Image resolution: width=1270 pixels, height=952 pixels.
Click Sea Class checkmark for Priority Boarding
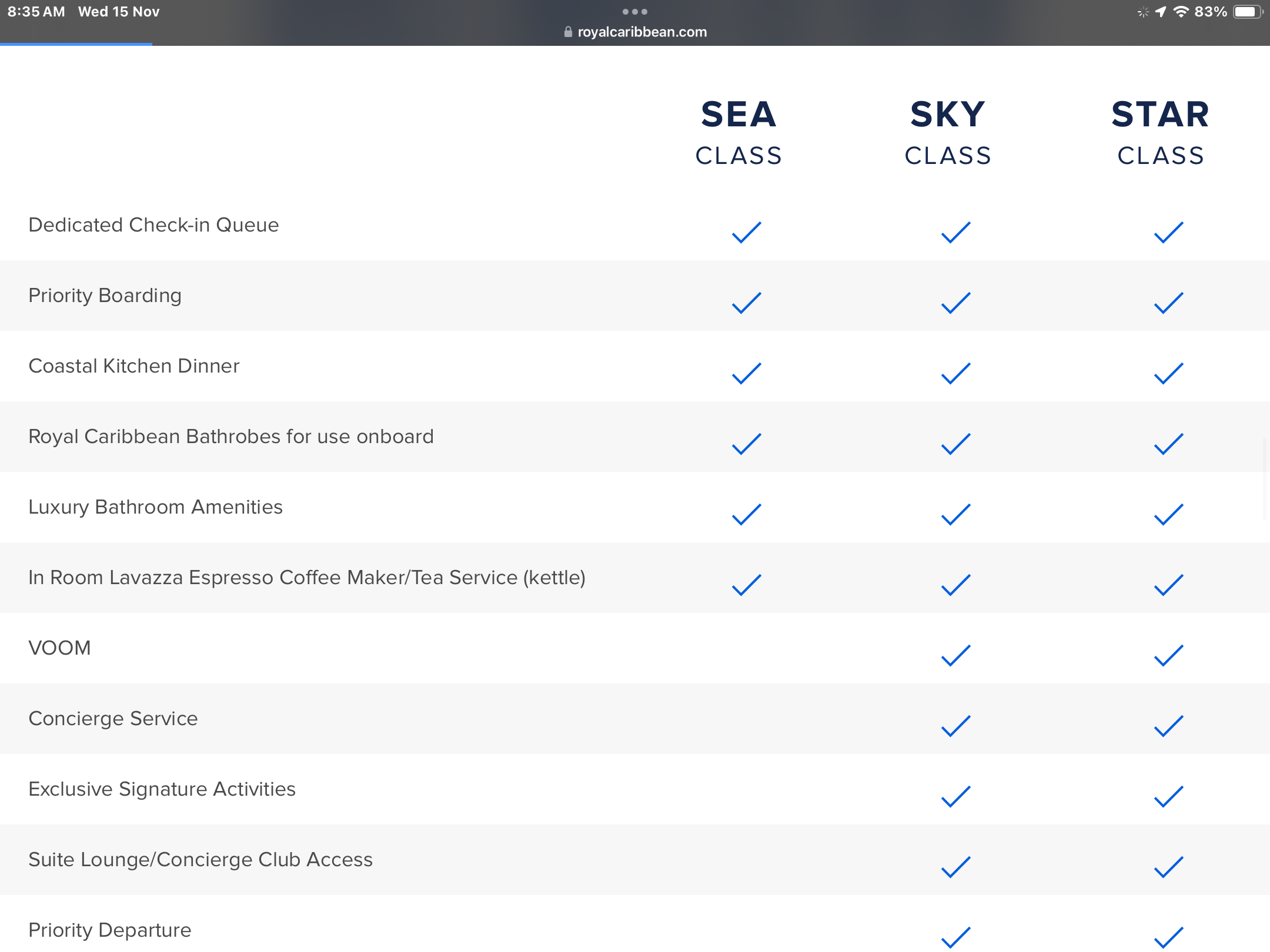click(747, 303)
